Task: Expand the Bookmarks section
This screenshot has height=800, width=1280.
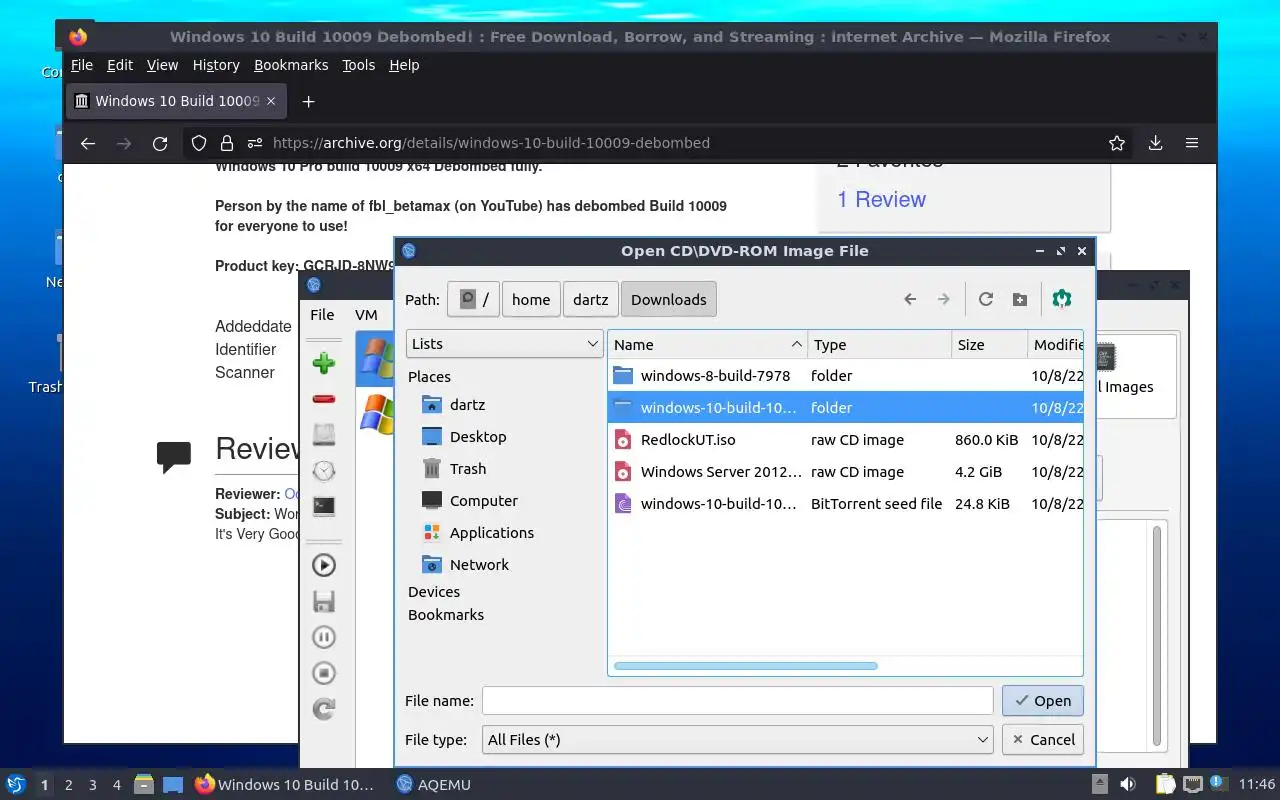Action: coord(446,615)
